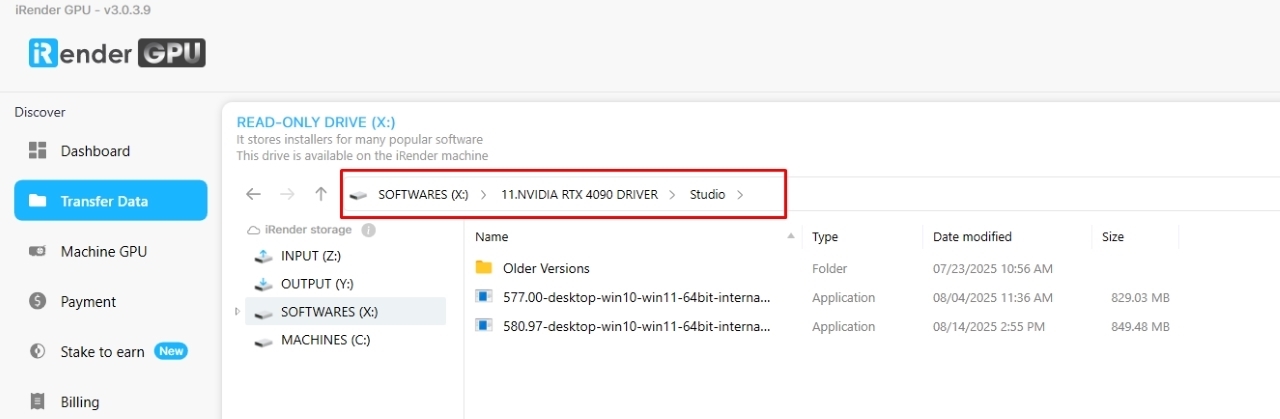Expand the SOFTWARES (X:) tree node
This screenshot has width=1280, height=419.
pyautogui.click(x=238, y=312)
